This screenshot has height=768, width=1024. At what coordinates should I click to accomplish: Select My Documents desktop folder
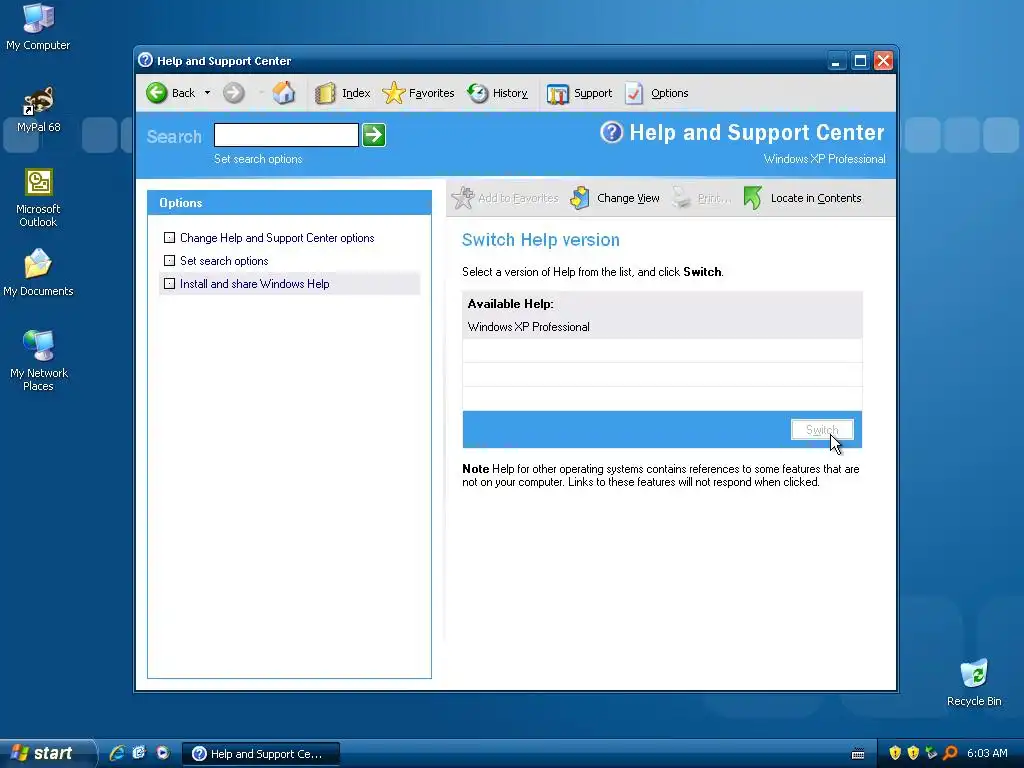click(x=38, y=273)
